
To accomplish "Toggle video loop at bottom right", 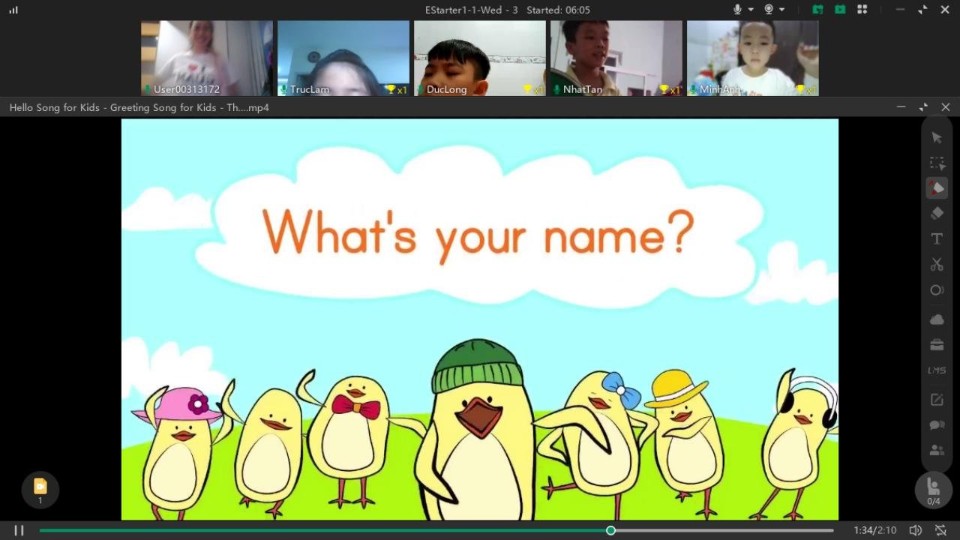I will click(940, 530).
